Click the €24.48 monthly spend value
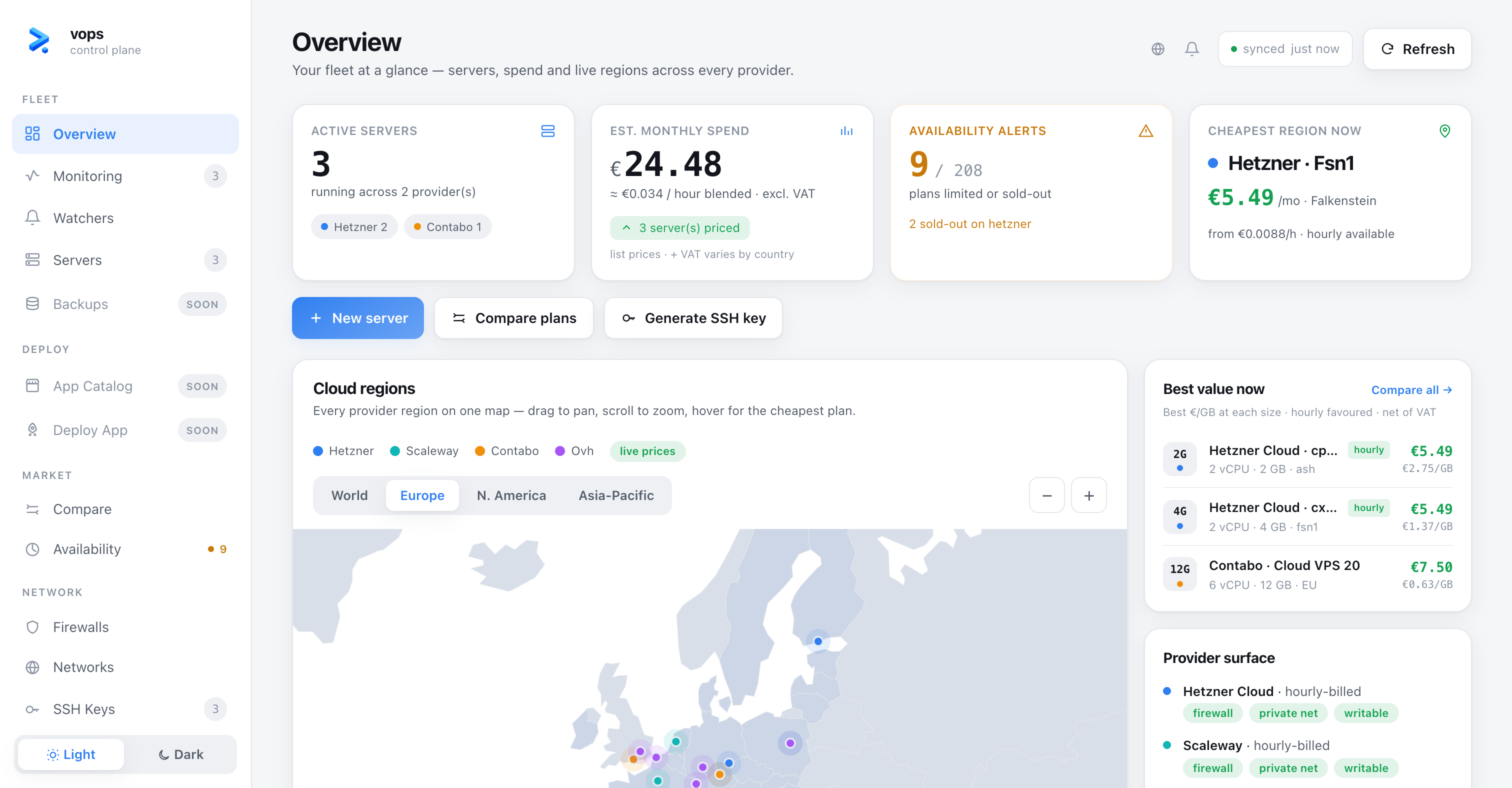 coord(665,163)
